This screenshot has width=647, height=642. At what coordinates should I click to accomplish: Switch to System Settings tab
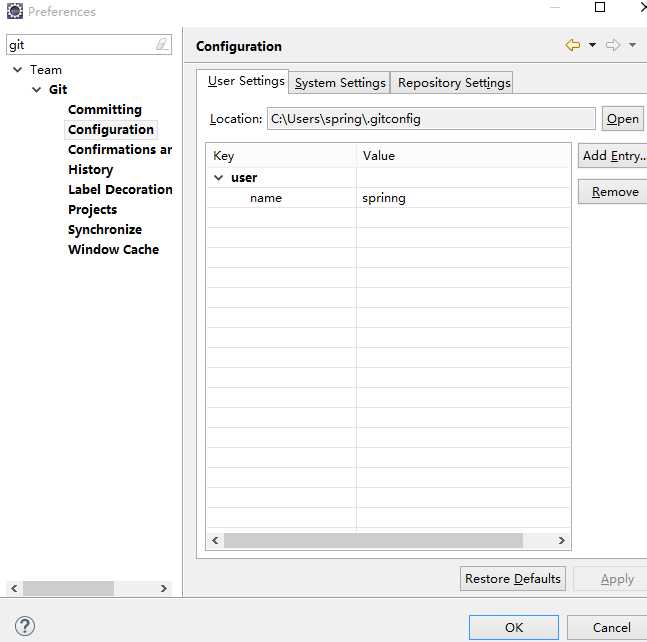point(340,83)
